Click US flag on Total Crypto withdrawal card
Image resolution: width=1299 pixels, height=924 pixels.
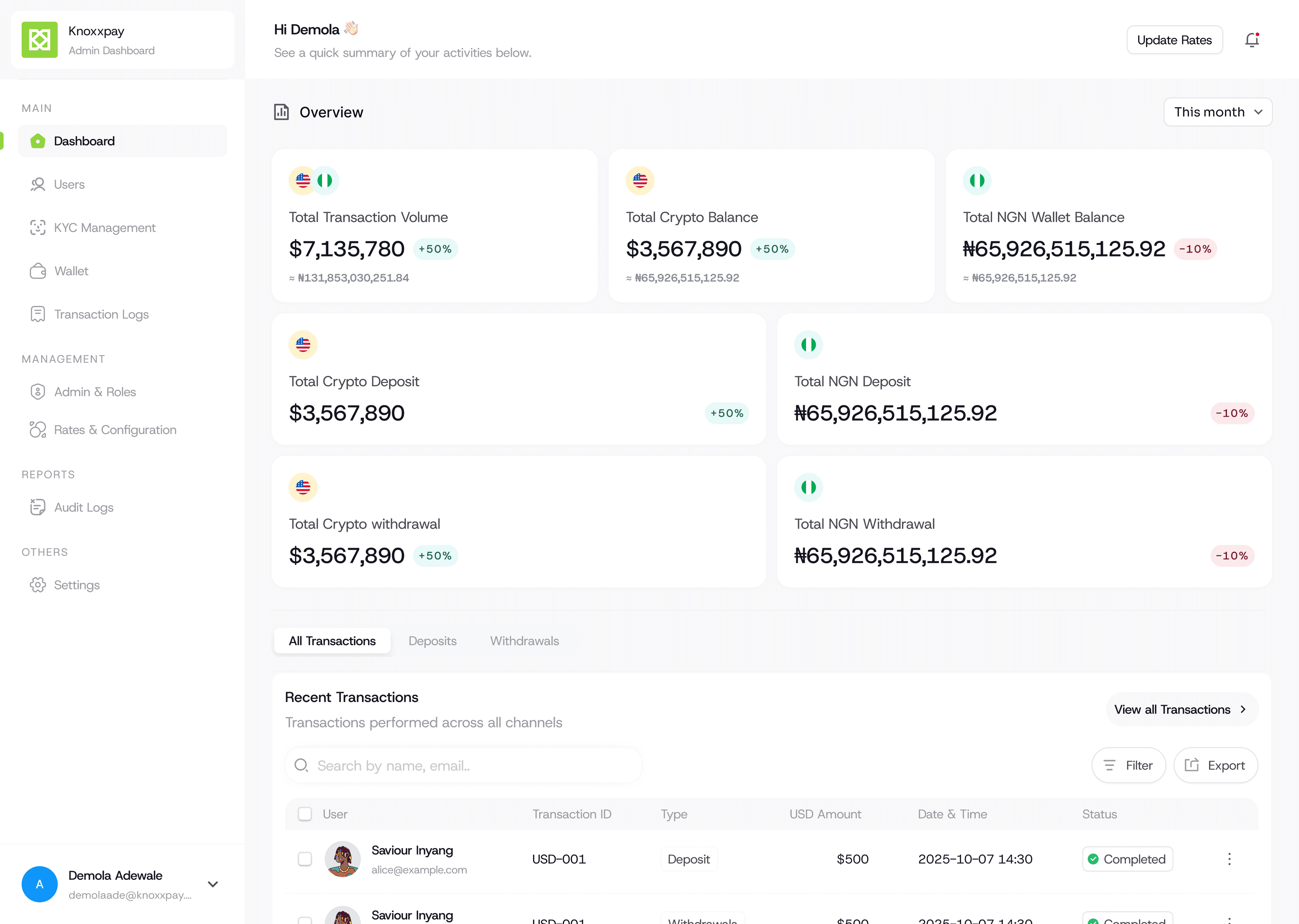302,487
